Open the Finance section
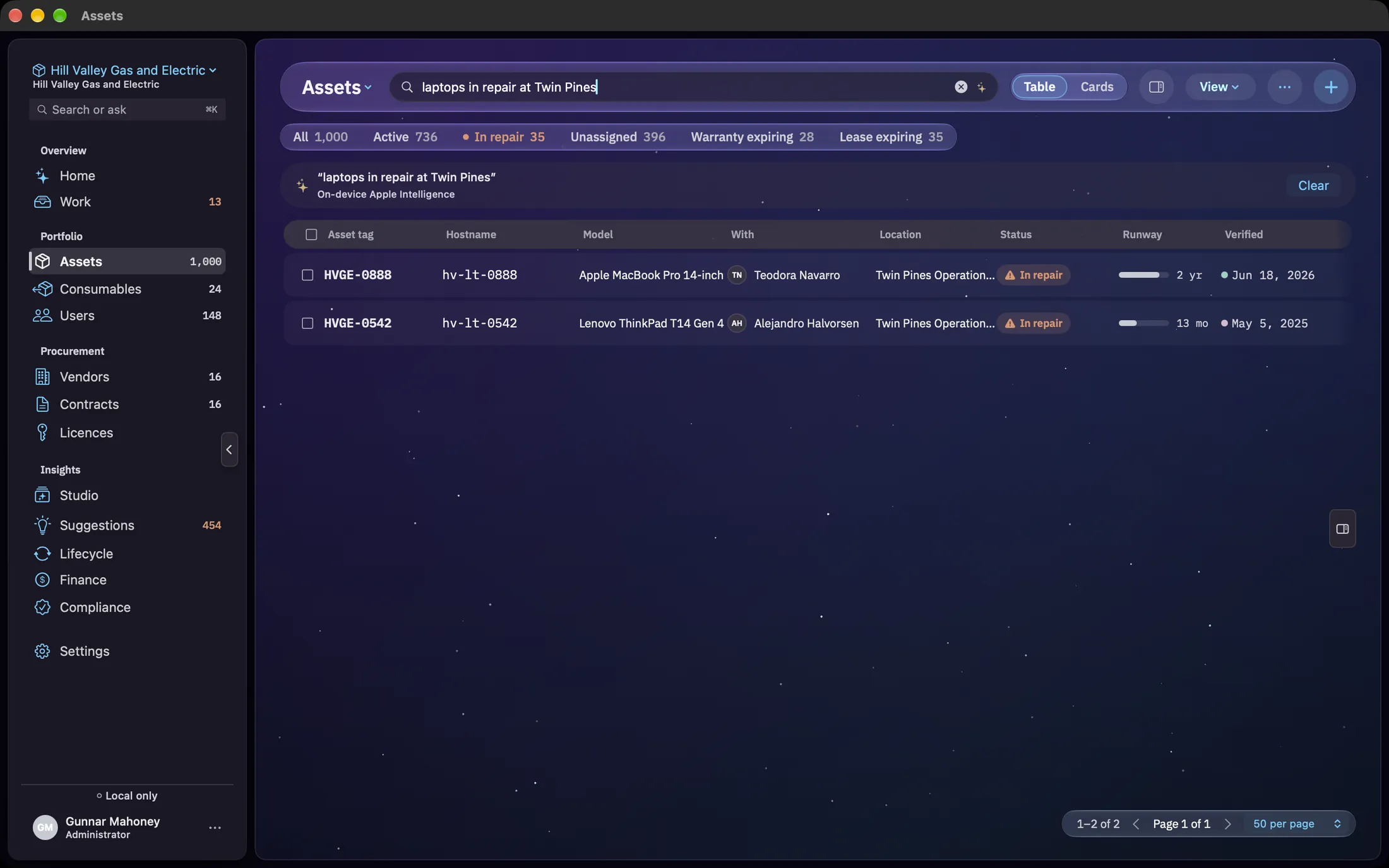The image size is (1389, 868). click(127, 580)
